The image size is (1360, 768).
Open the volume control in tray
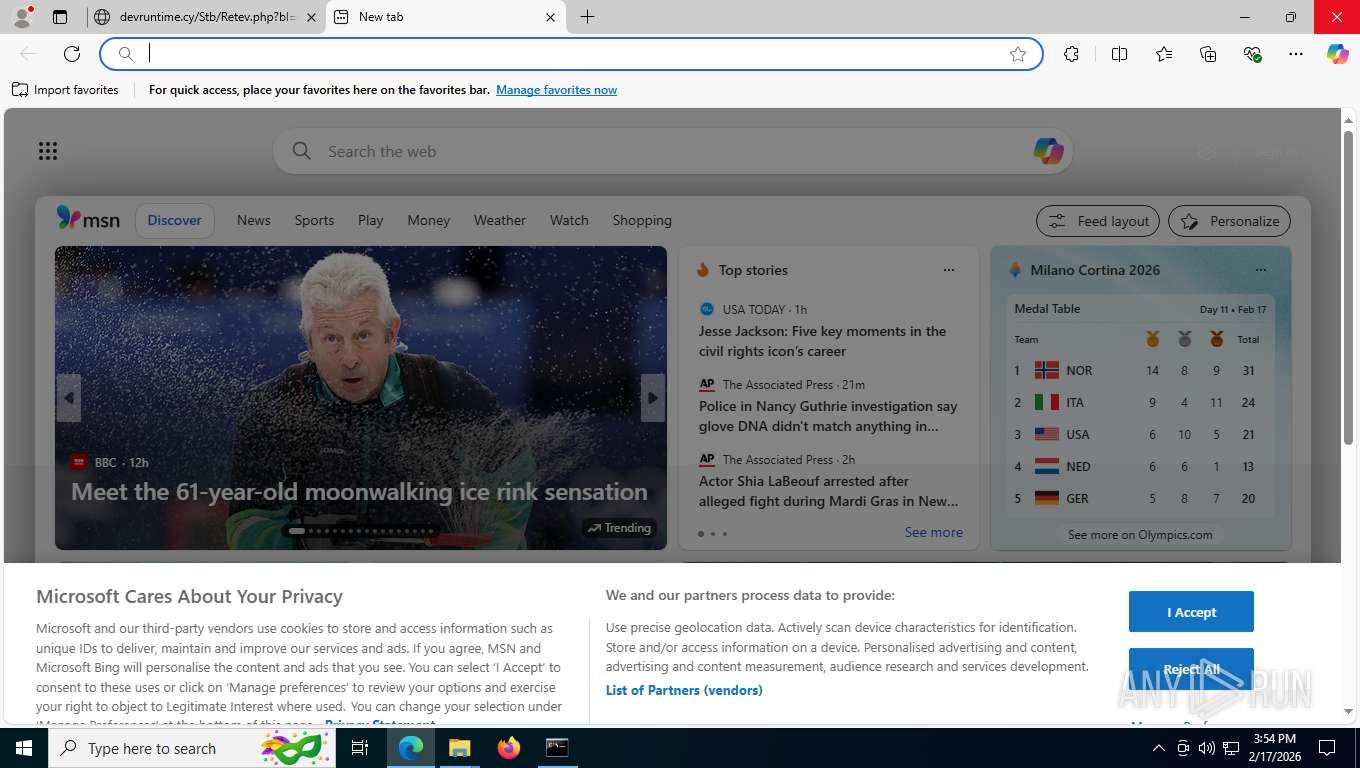(1206, 748)
